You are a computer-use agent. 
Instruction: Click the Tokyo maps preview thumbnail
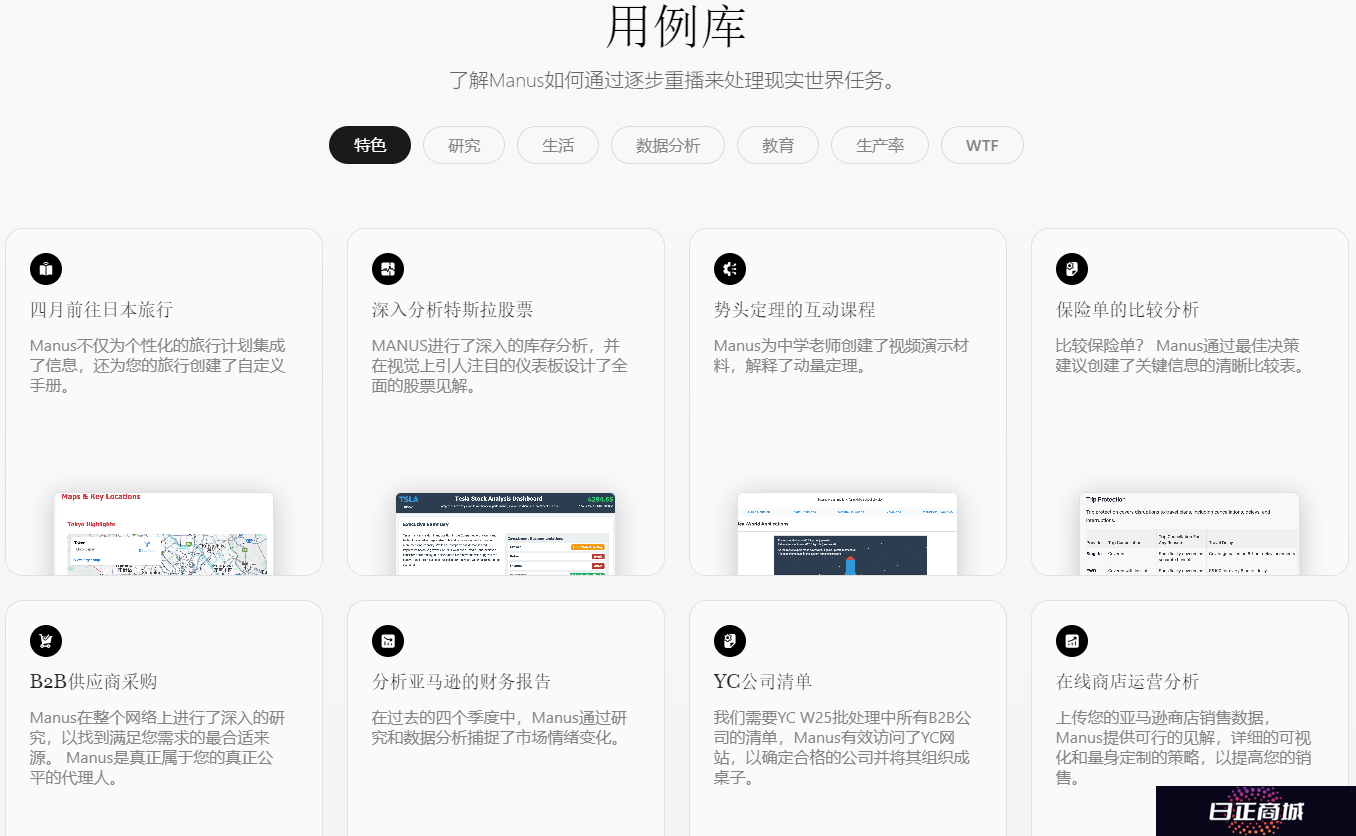pos(163,533)
